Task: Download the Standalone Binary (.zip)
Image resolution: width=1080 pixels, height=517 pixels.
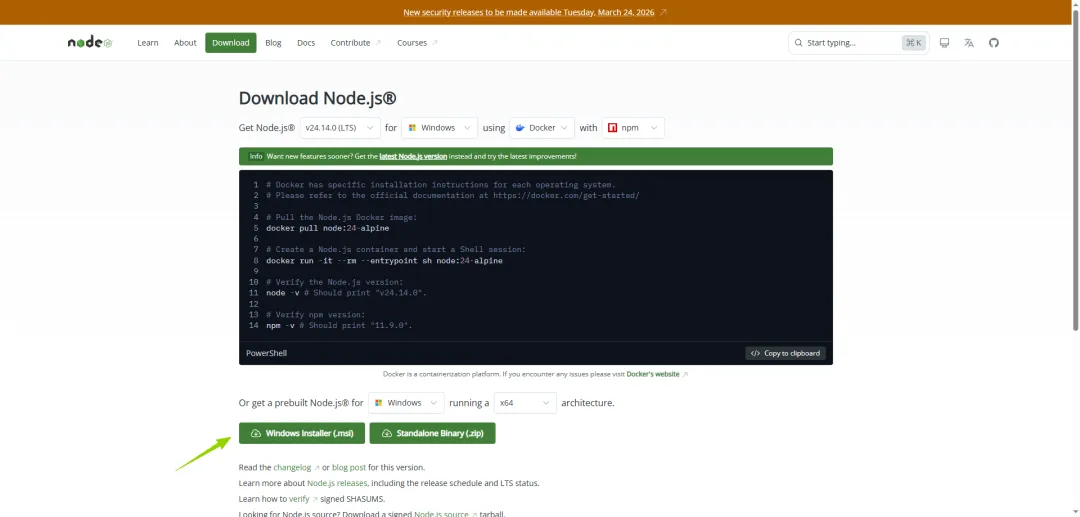Action: pos(433,433)
